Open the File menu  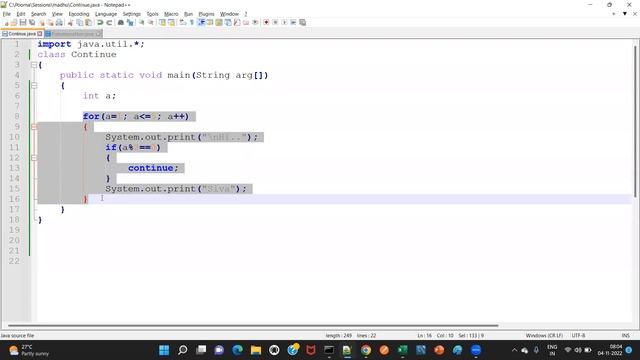(x=7, y=14)
